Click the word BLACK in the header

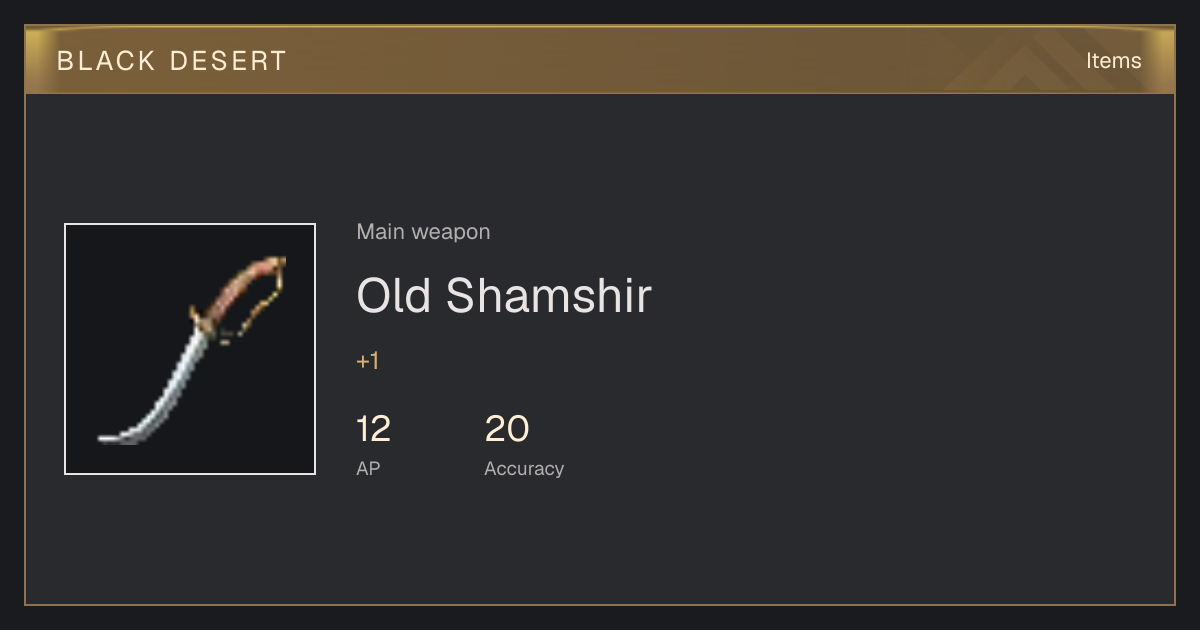(106, 61)
